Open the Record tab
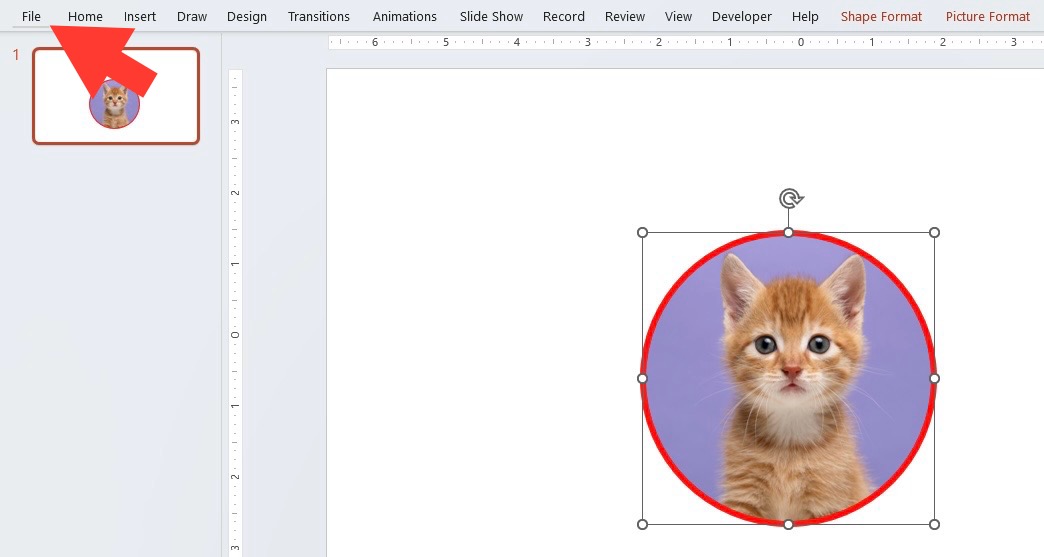The width and height of the screenshot is (1044, 557). (x=563, y=17)
